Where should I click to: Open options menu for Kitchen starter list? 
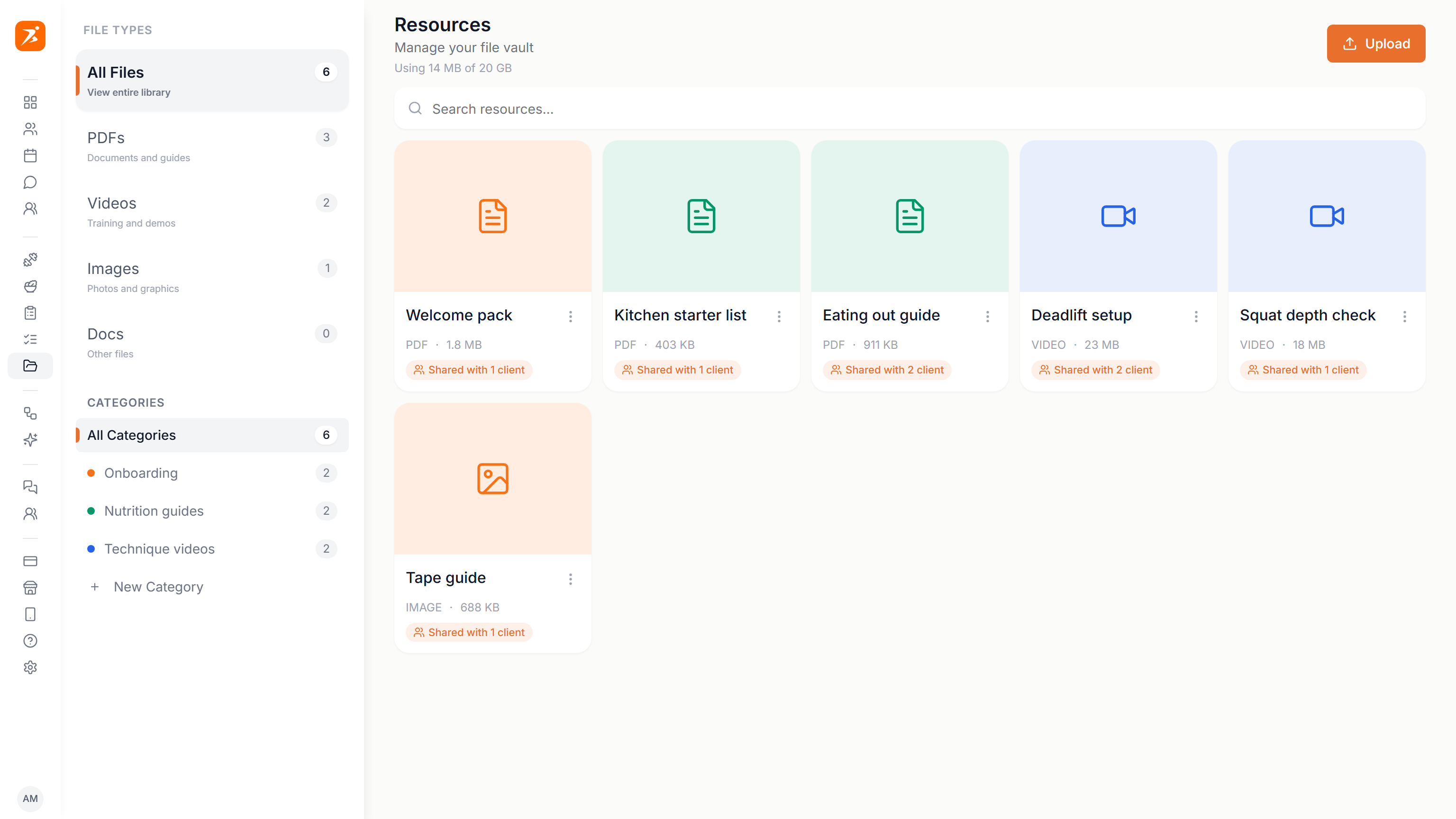pos(779,317)
